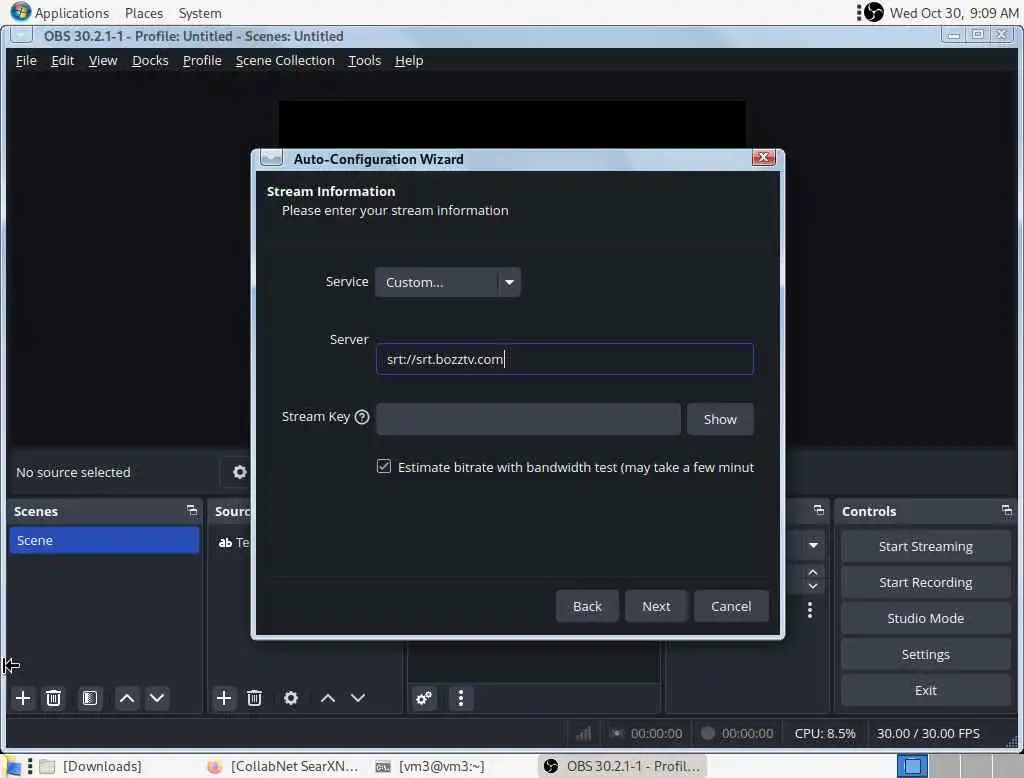Open the File menu

tap(26, 61)
